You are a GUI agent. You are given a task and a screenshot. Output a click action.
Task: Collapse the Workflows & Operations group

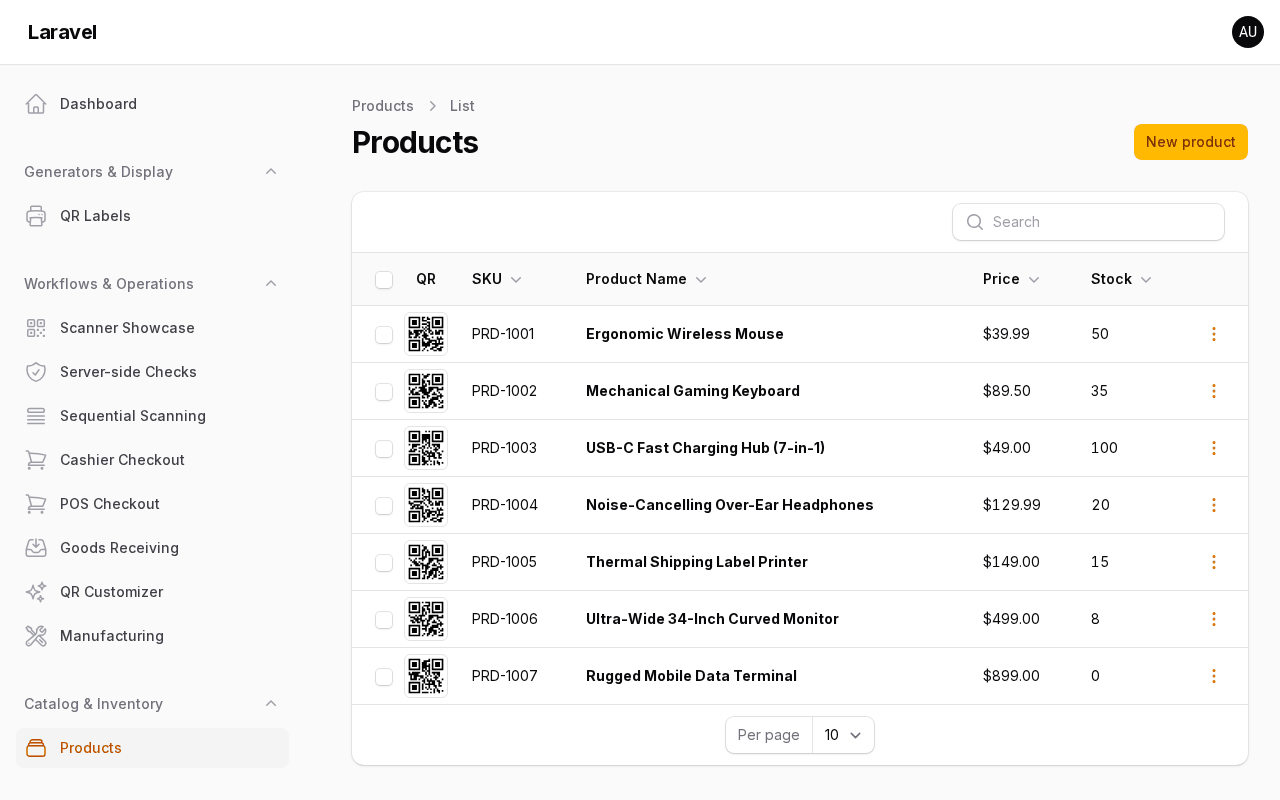[271, 284]
